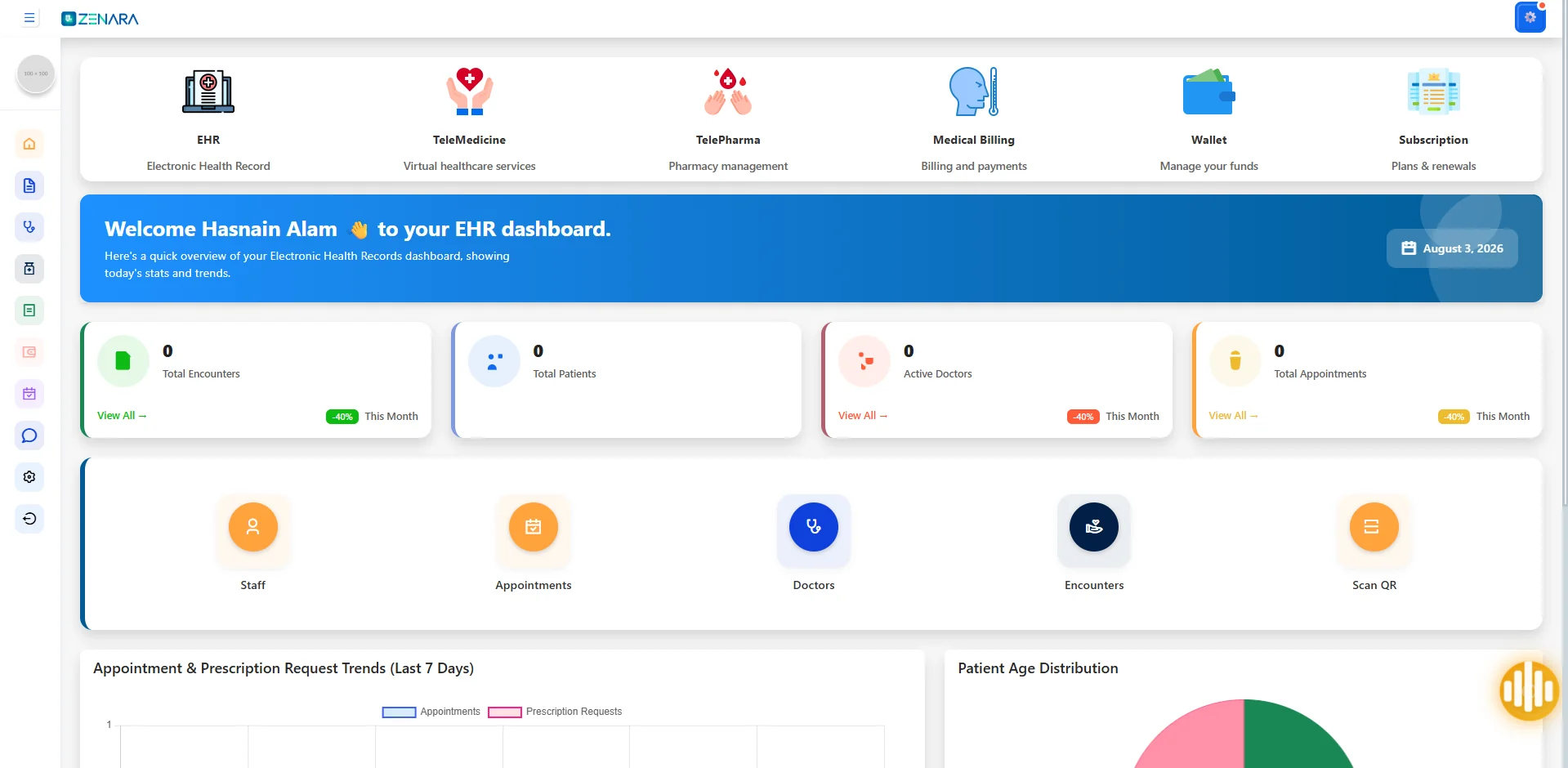Open settings gear in top right

pos(1530,17)
